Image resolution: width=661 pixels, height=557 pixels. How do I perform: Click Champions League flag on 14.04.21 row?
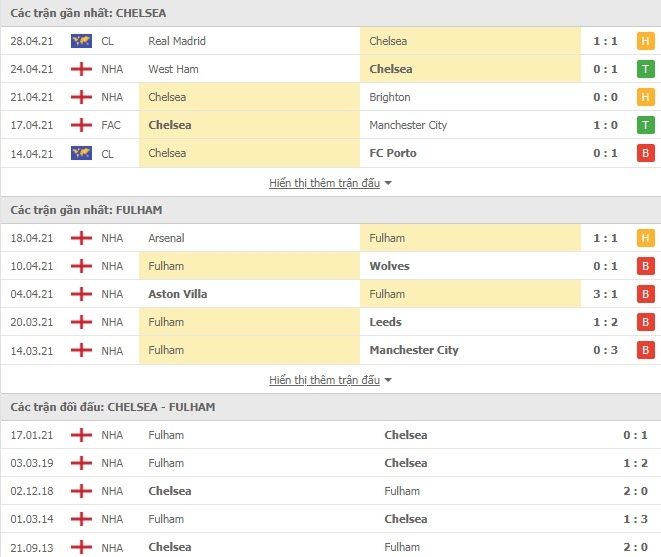tap(81, 153)
